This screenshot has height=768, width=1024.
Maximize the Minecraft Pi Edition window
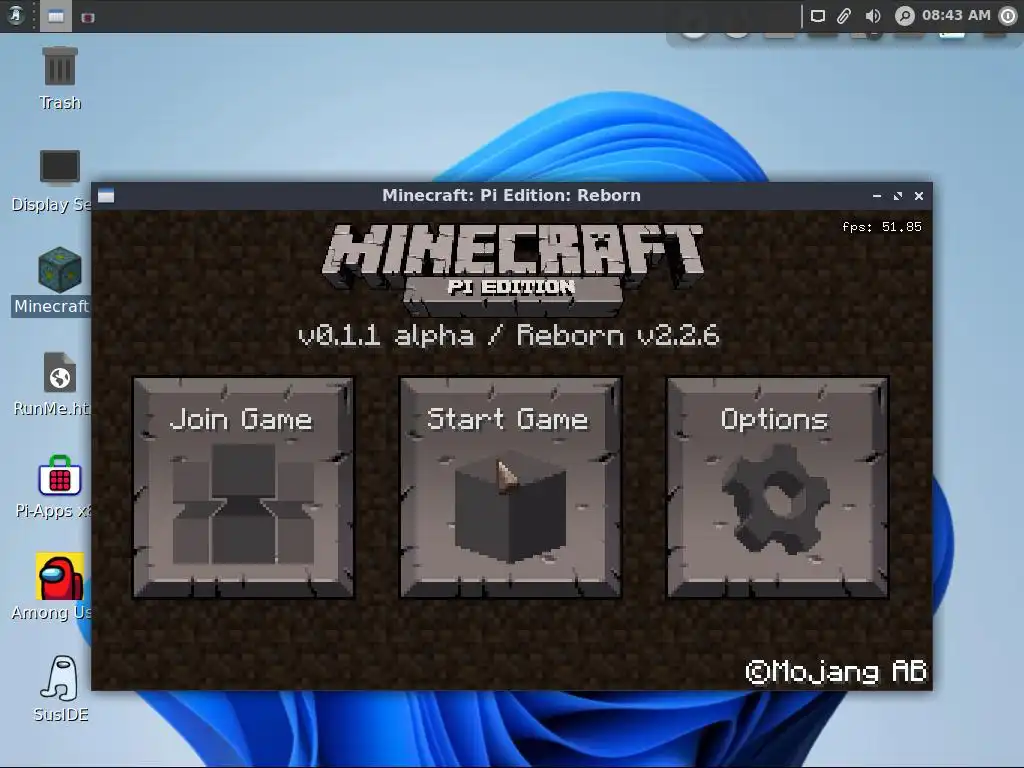coord(898,196)
